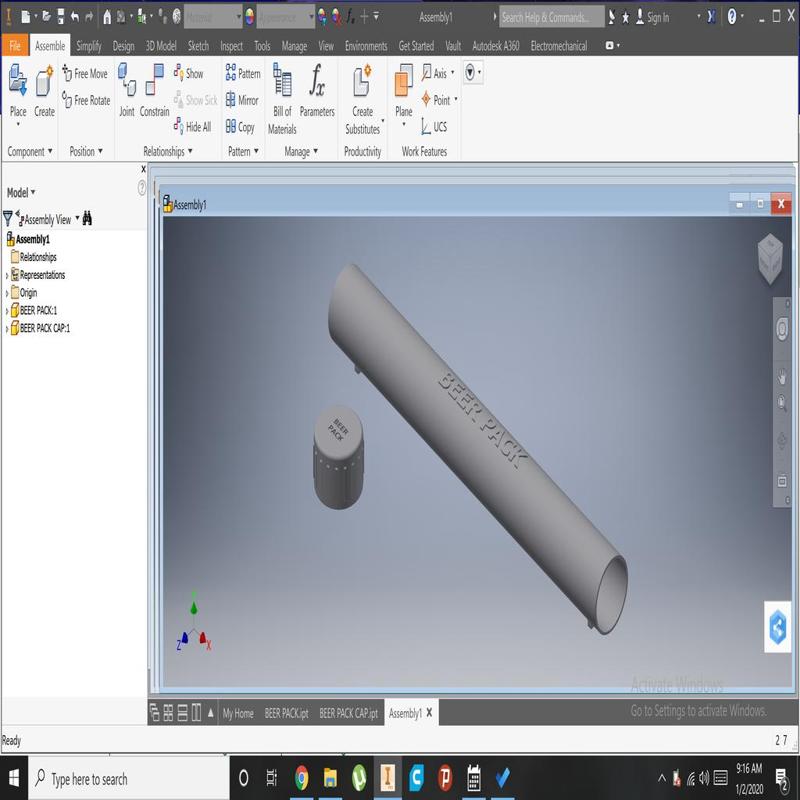Select the Free Rotate tool
The height and width of the screenshot is (800, 800).
pyautogui.click(x=86, y=100)
